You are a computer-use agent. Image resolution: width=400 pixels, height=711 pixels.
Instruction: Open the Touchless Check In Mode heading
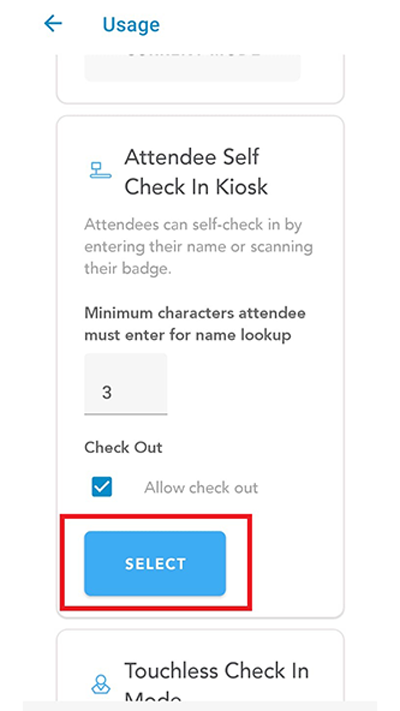tap(216, 682)
